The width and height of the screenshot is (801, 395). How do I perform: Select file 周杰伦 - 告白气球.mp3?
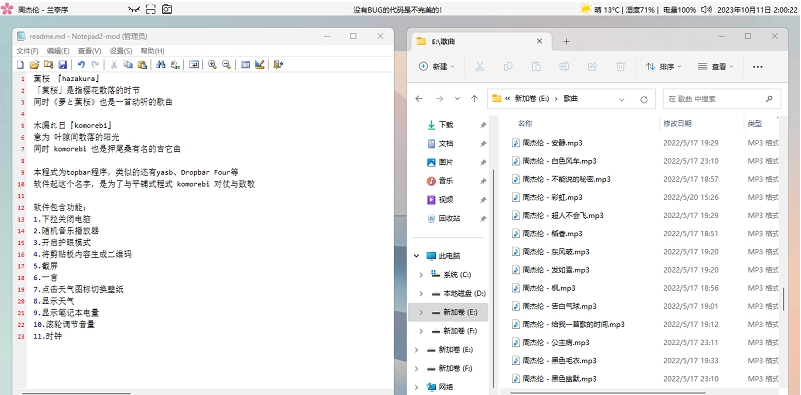coord(554,306)
